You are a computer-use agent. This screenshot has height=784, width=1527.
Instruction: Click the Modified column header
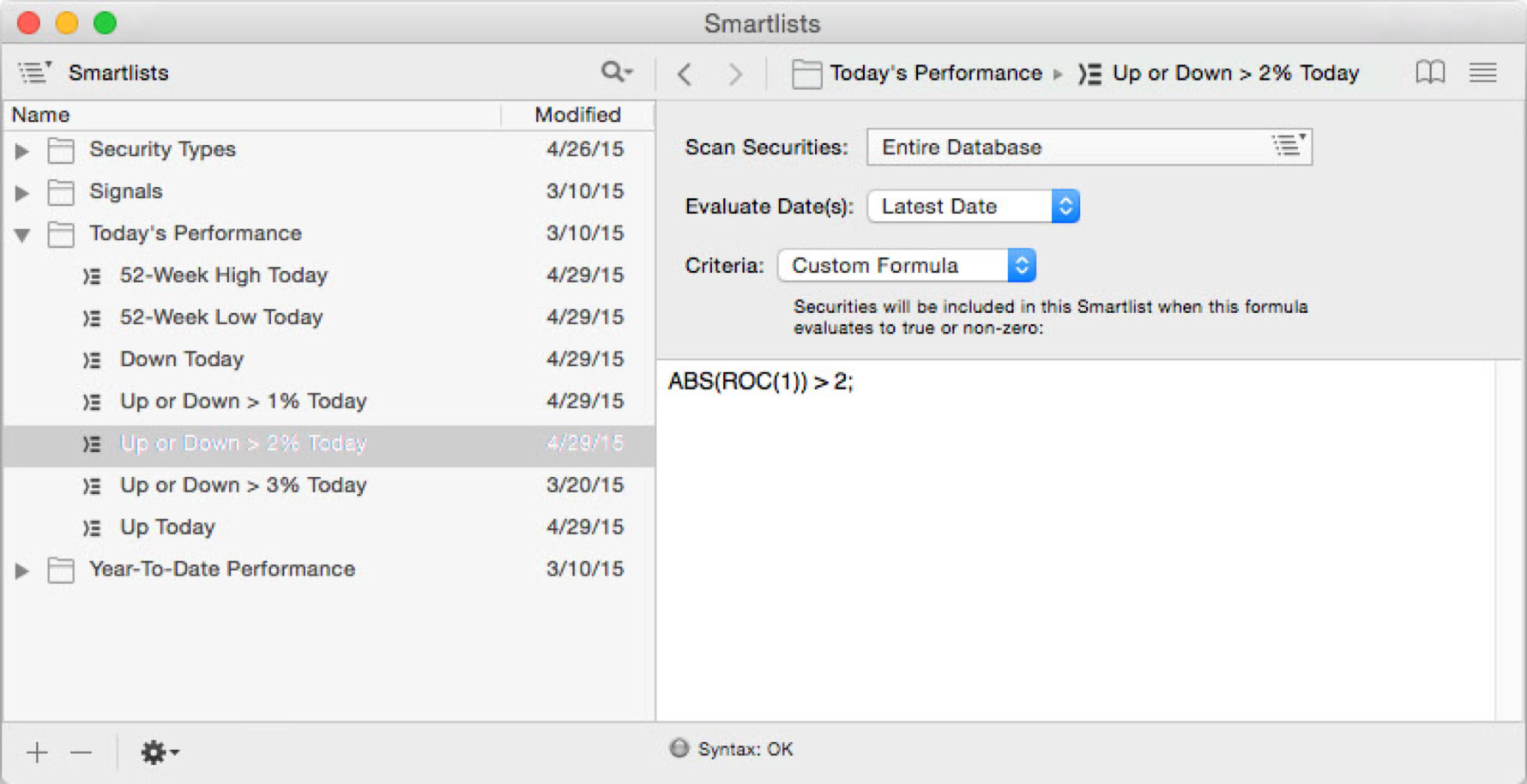pyautogui.click(x=577, y=114)
